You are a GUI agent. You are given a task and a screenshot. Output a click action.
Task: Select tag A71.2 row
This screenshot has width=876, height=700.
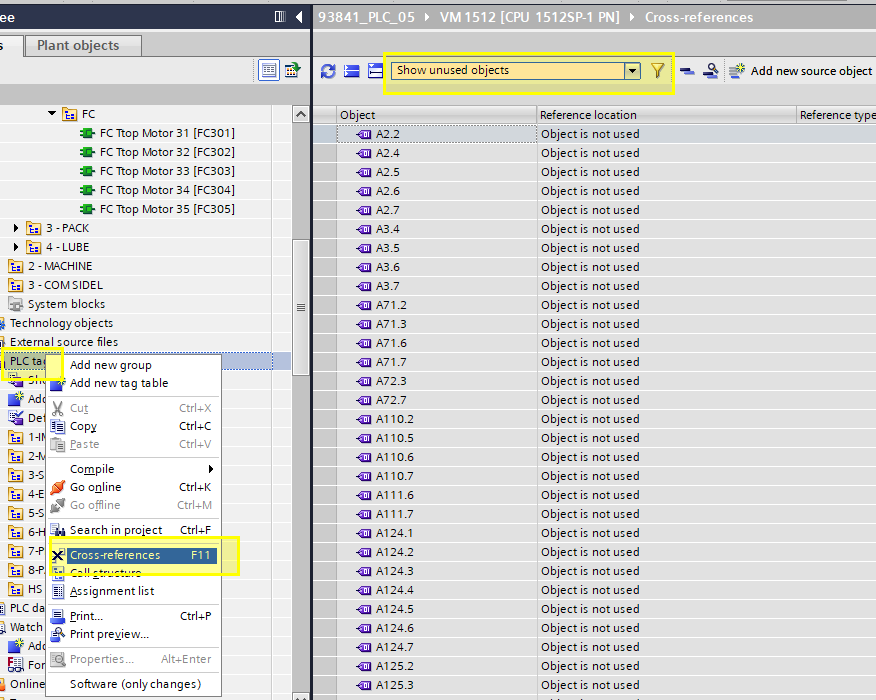click(x=436, y=305)
